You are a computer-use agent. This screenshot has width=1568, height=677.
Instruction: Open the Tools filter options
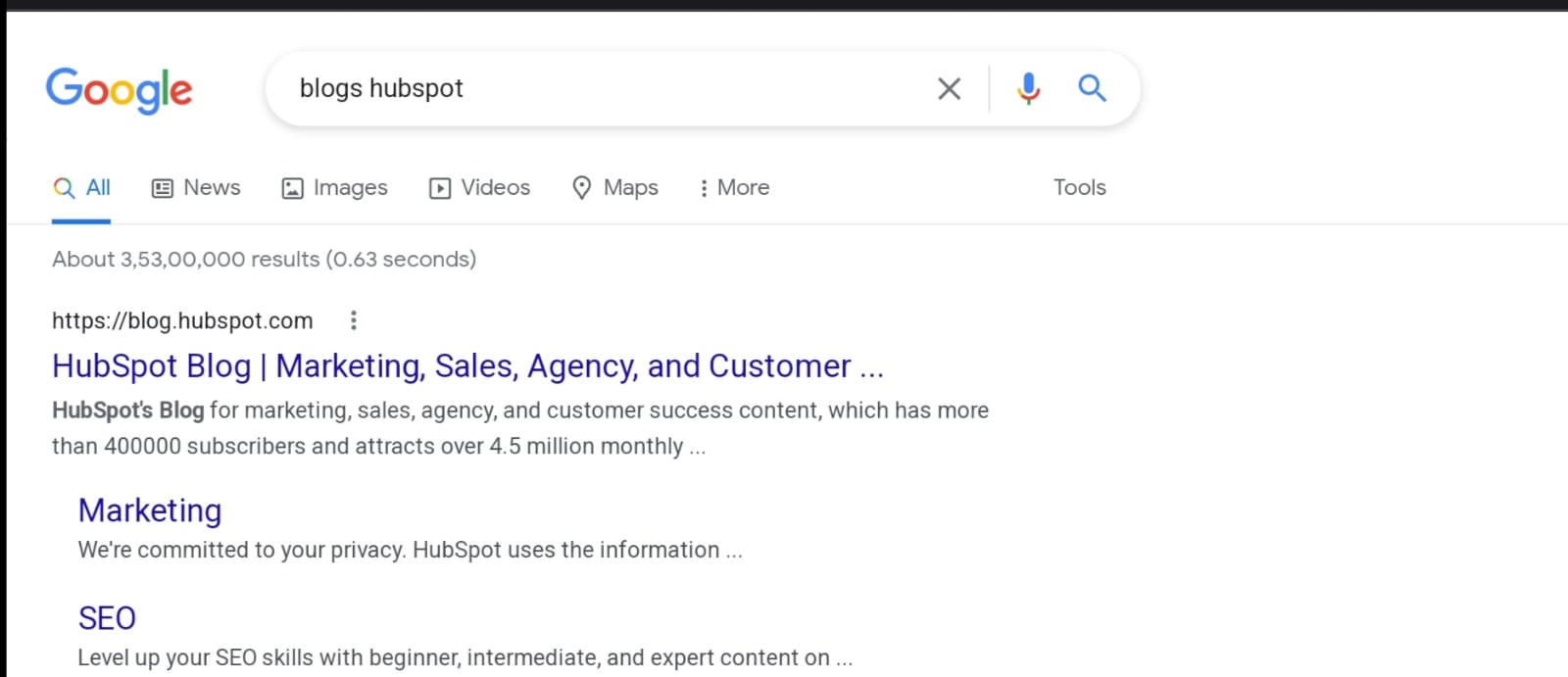coord(1079,187)
